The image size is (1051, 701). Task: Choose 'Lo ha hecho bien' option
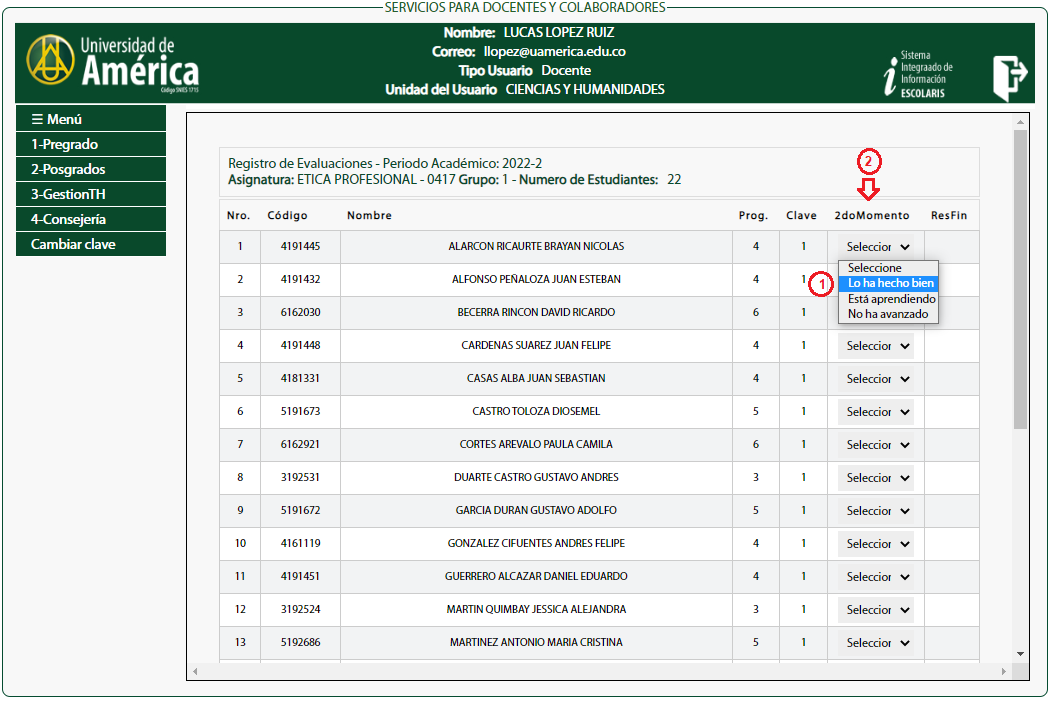(888, 283)
